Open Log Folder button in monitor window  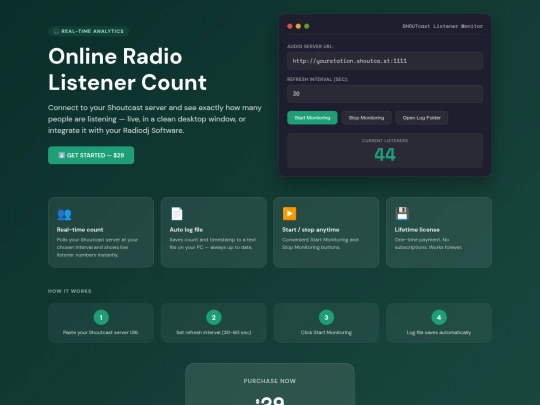tap(422, 118)
